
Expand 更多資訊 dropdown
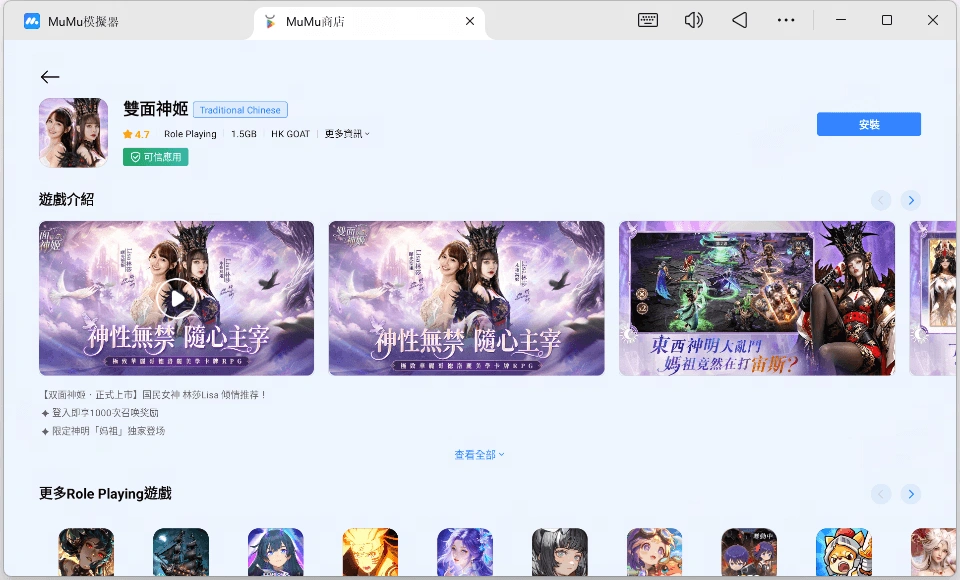coord(347,134)
